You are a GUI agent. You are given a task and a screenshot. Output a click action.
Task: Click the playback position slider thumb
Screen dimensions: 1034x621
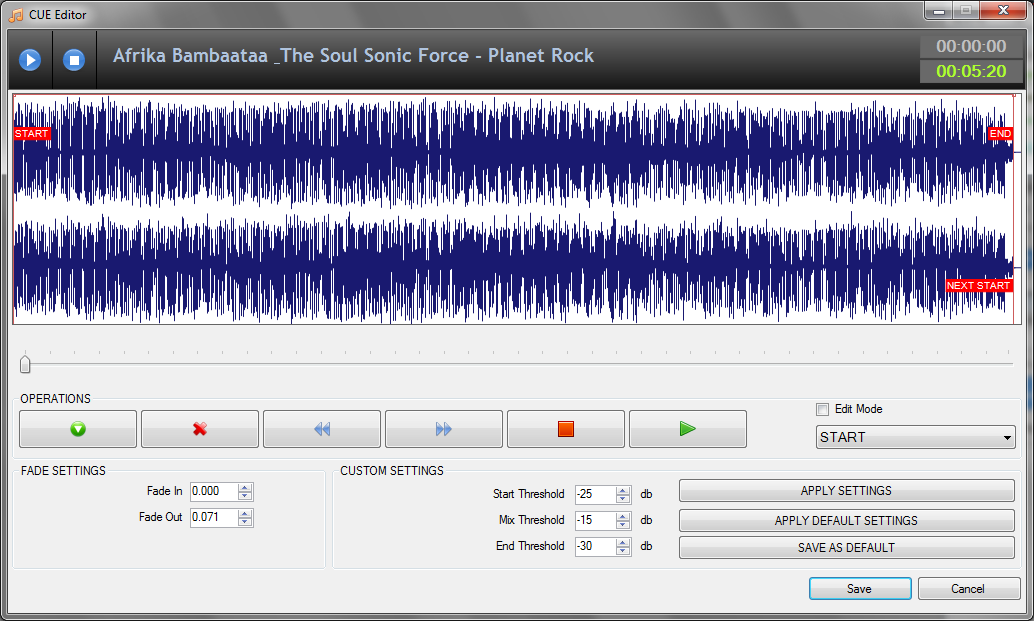[x=25, y=364]
